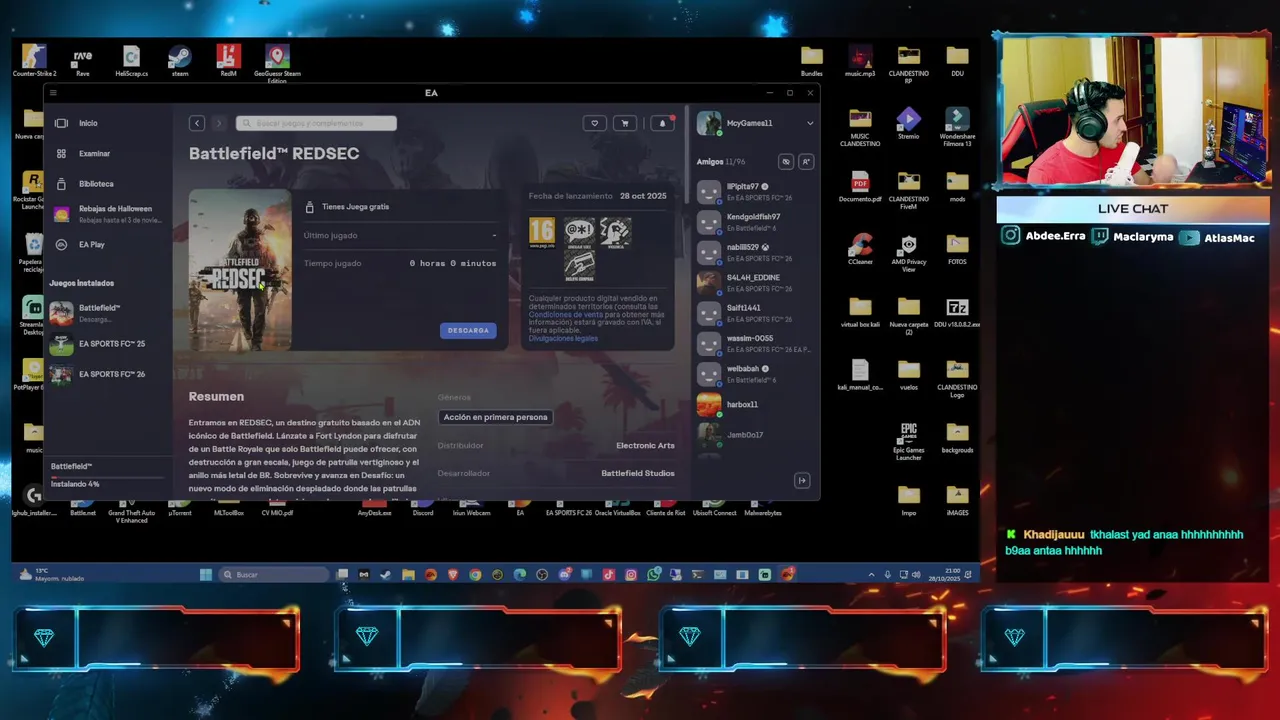Click PEGI 16 rating icon
Image resolution: width=1280 pixels, height=720 pixels.
542,233
